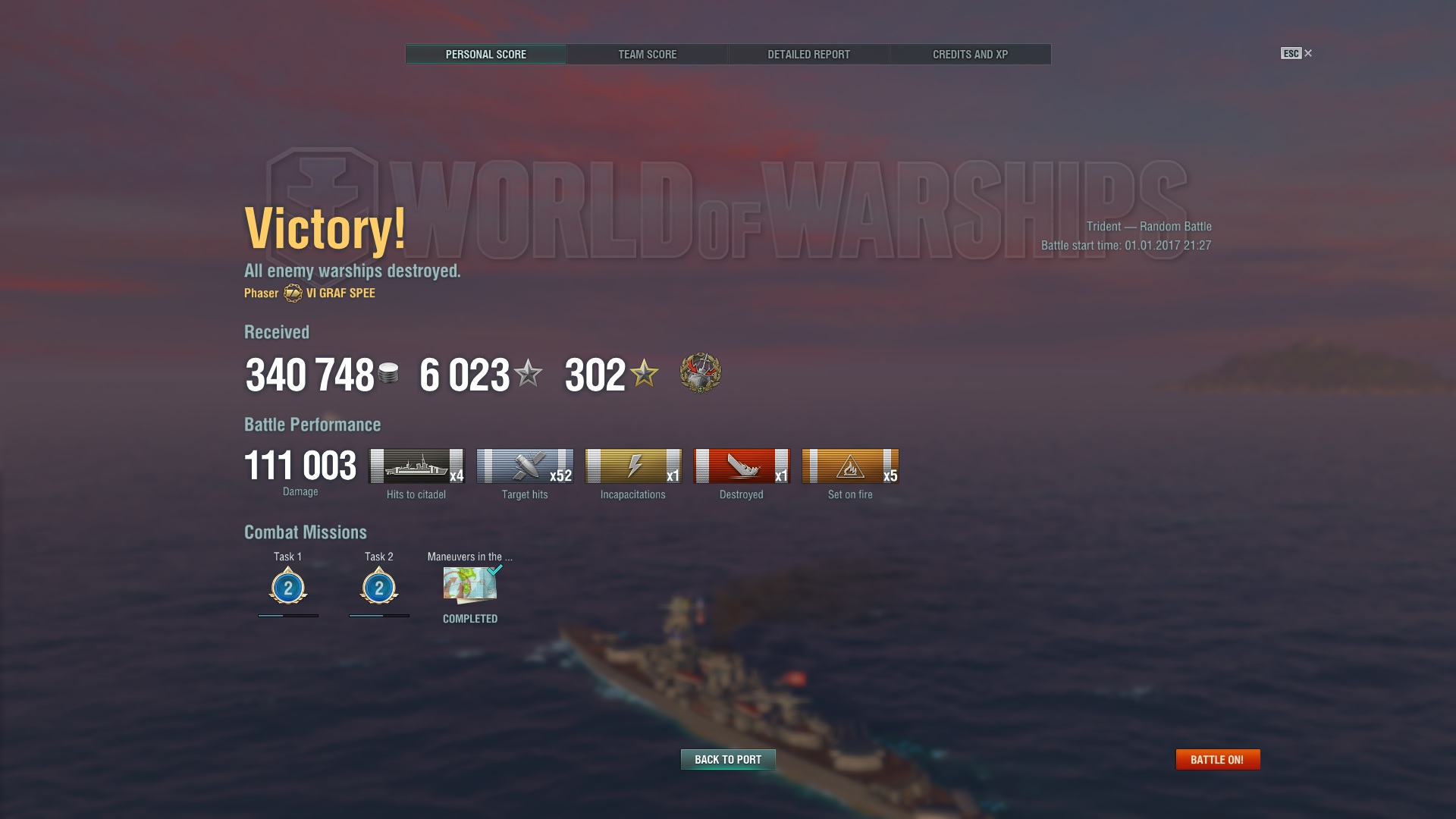
Task: Click the silver XP star icon
Action: pos(528,373)
